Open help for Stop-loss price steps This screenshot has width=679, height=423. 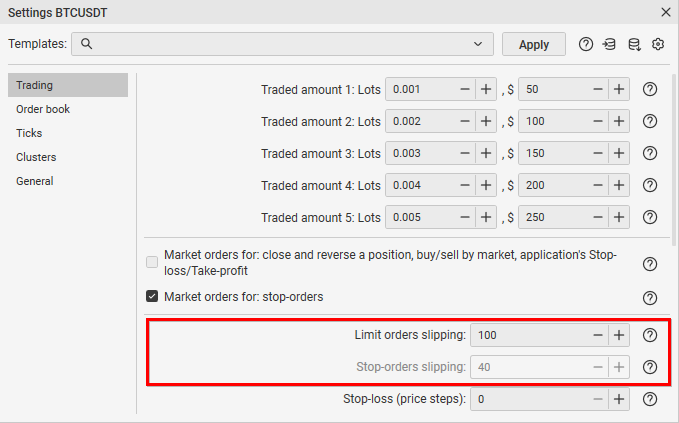point(650,399)
